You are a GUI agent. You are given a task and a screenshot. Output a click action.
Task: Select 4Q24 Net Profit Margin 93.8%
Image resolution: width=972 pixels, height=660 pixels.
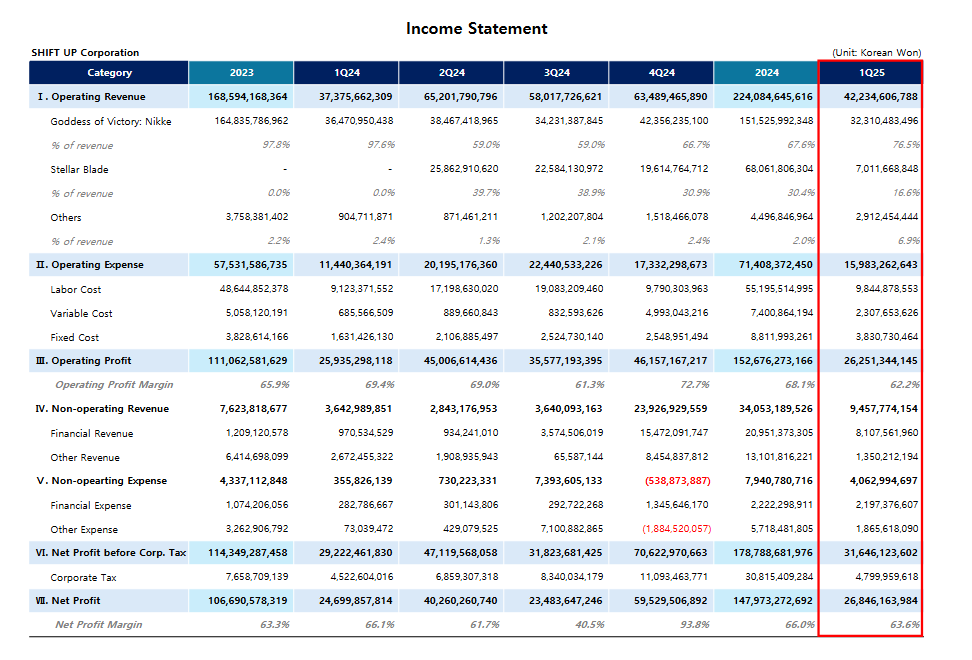point(695,625)
